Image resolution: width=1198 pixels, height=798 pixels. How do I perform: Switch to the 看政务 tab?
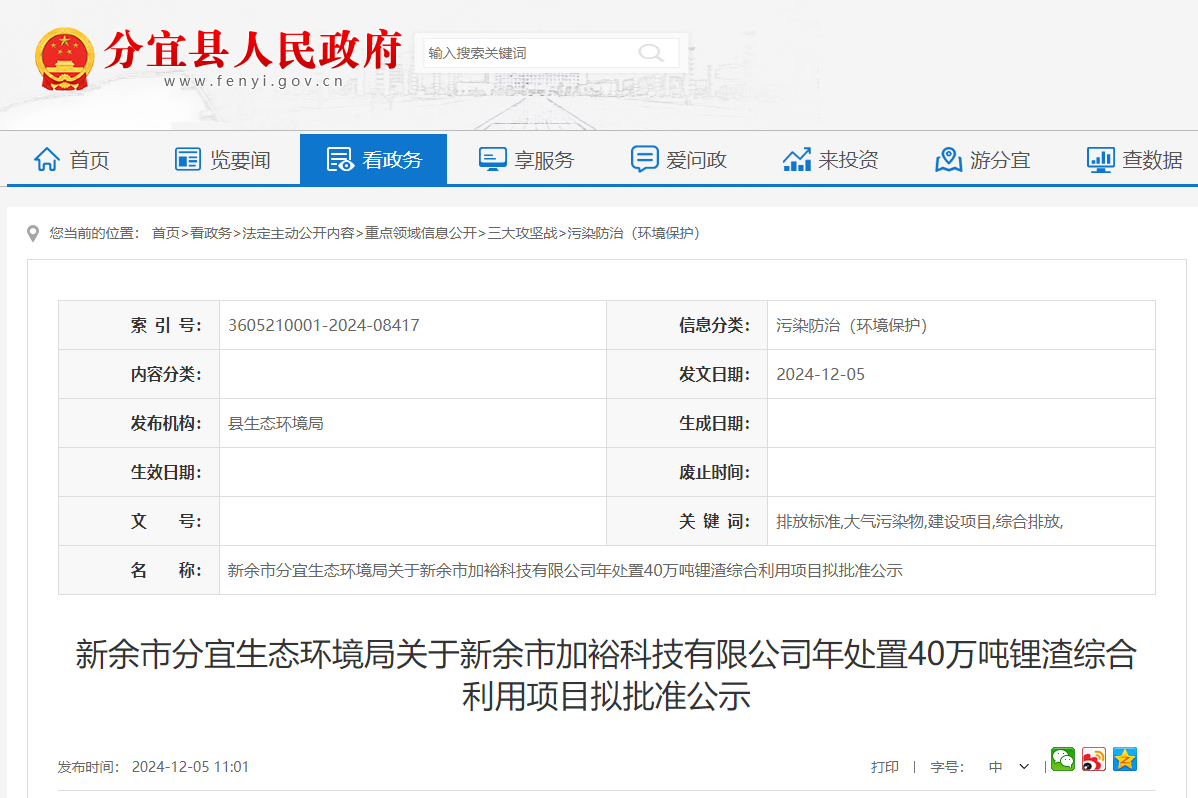click(373, 158)
